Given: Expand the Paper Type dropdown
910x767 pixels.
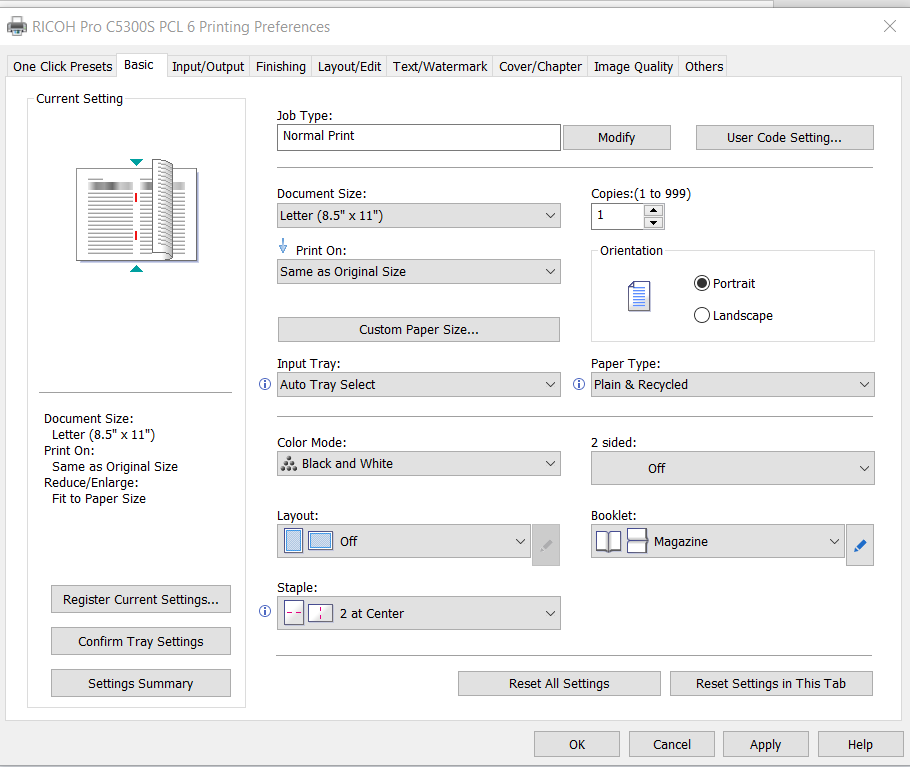Looking at the screenshot, I should click(732, 384).
